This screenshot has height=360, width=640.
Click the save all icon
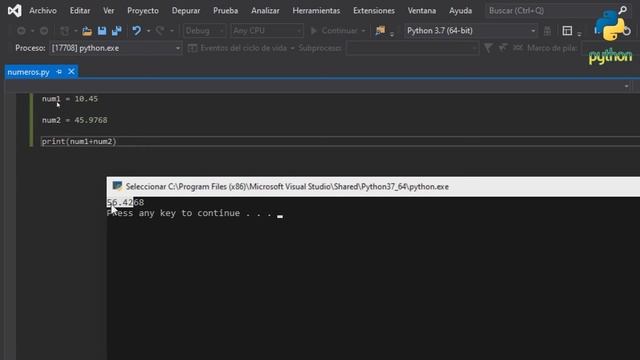(x=117, y=31)
